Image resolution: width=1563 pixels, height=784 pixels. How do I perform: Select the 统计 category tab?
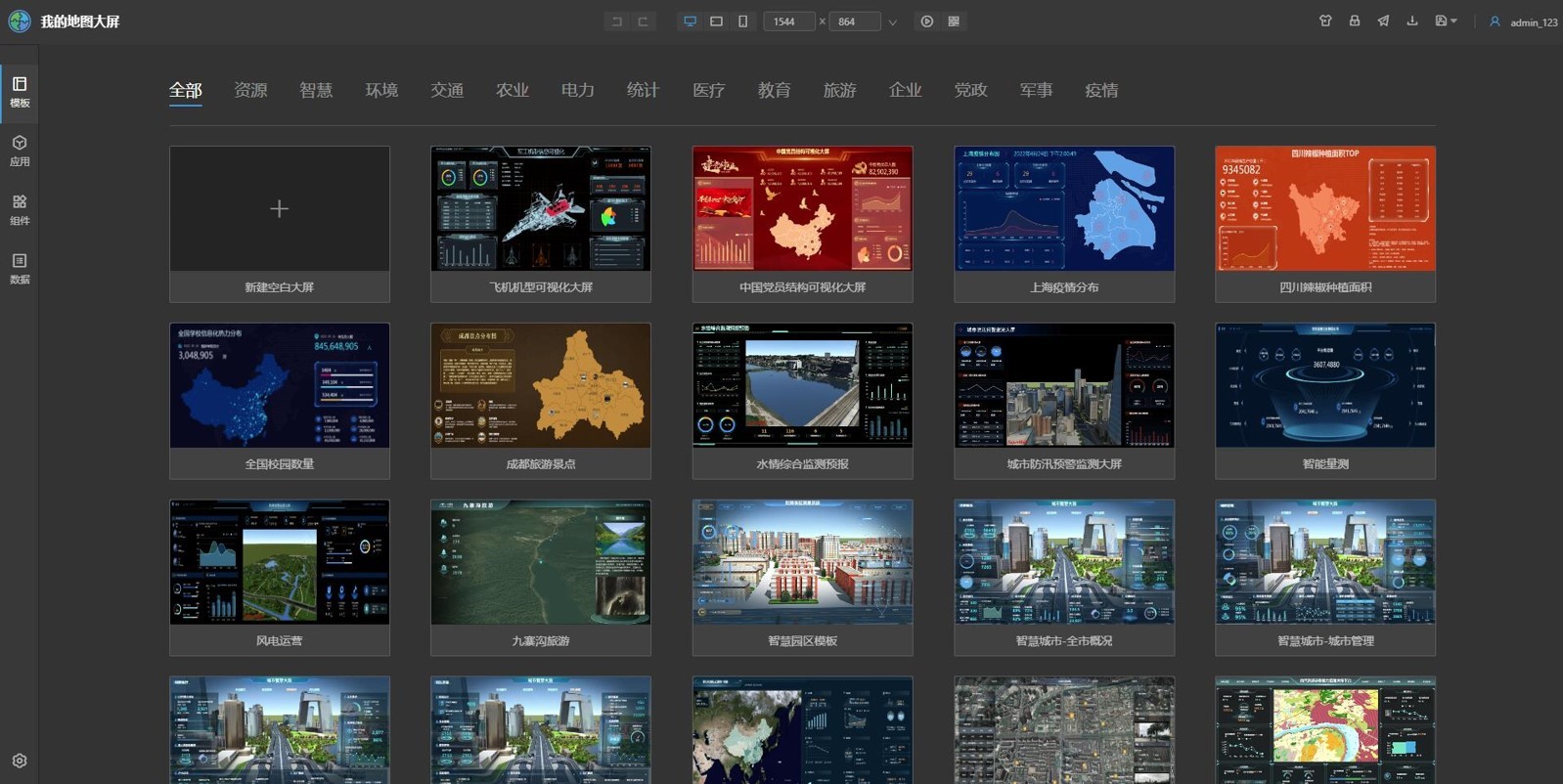pos(643,90)
